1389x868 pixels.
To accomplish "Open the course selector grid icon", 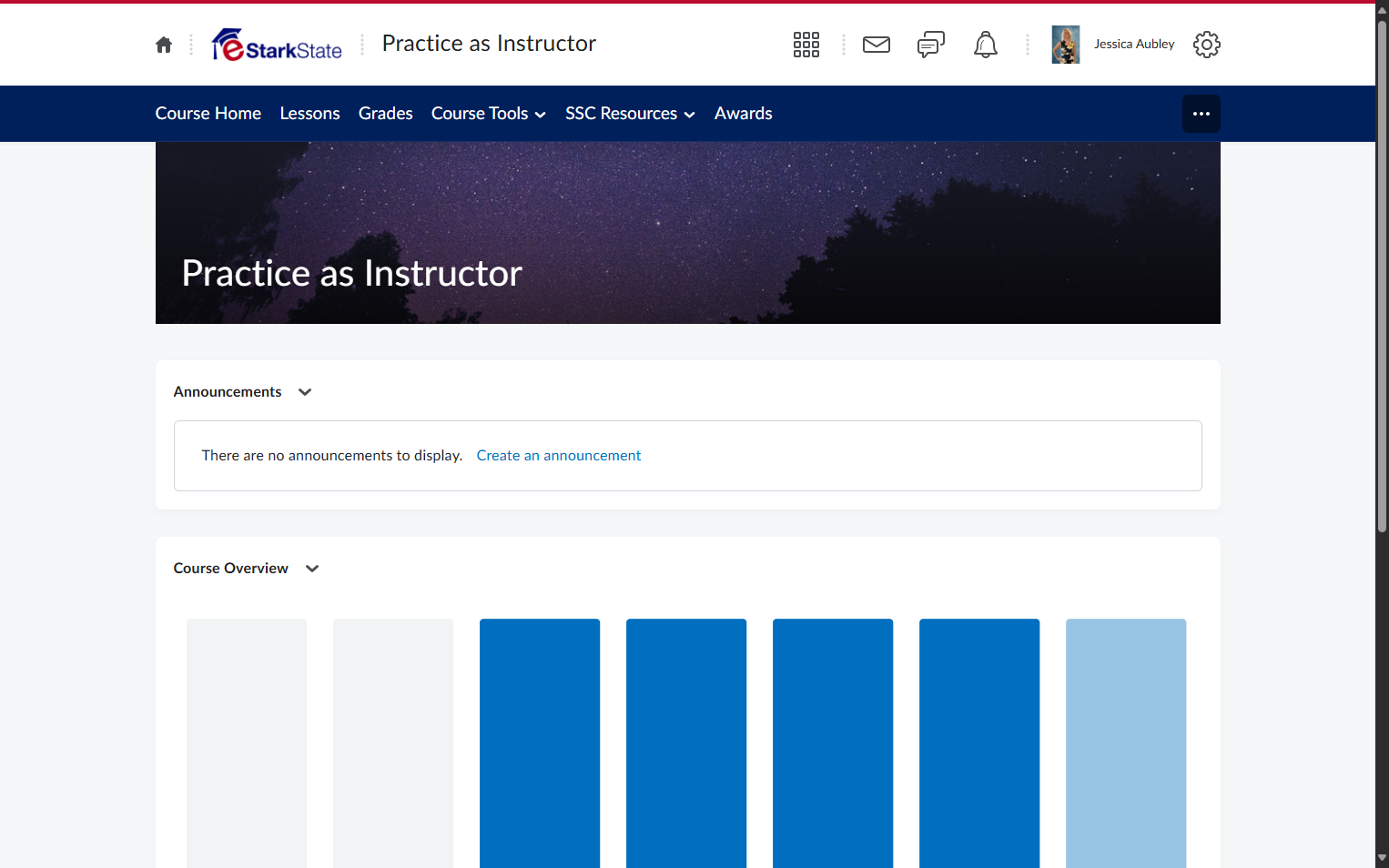I will pos(806,45).
